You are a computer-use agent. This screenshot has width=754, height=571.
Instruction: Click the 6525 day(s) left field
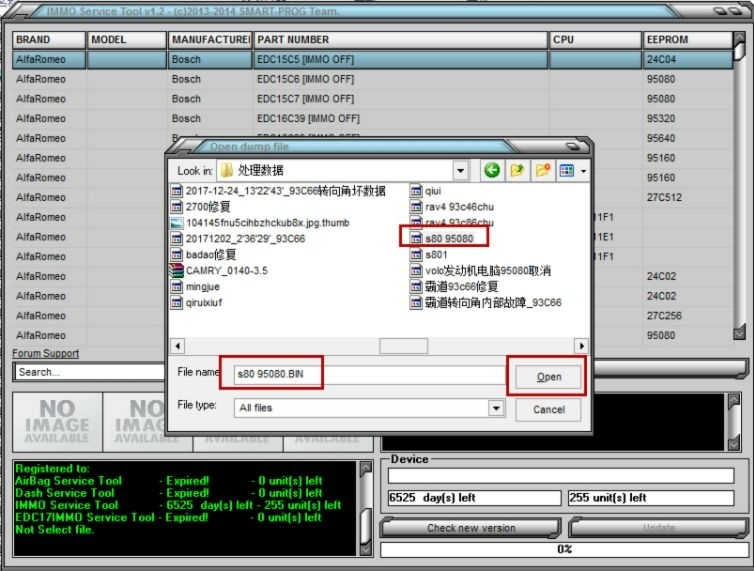(474, 498)
